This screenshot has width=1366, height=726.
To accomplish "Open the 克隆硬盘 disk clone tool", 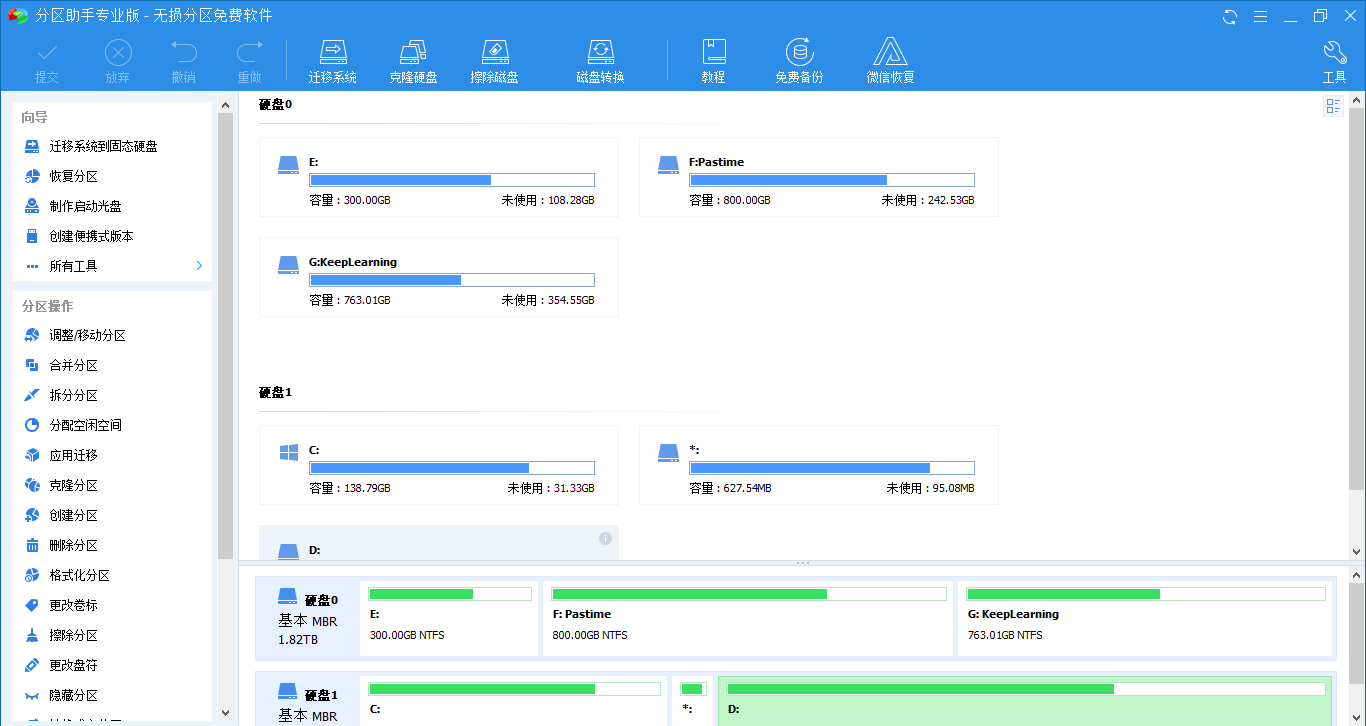I will pos(413,53).
